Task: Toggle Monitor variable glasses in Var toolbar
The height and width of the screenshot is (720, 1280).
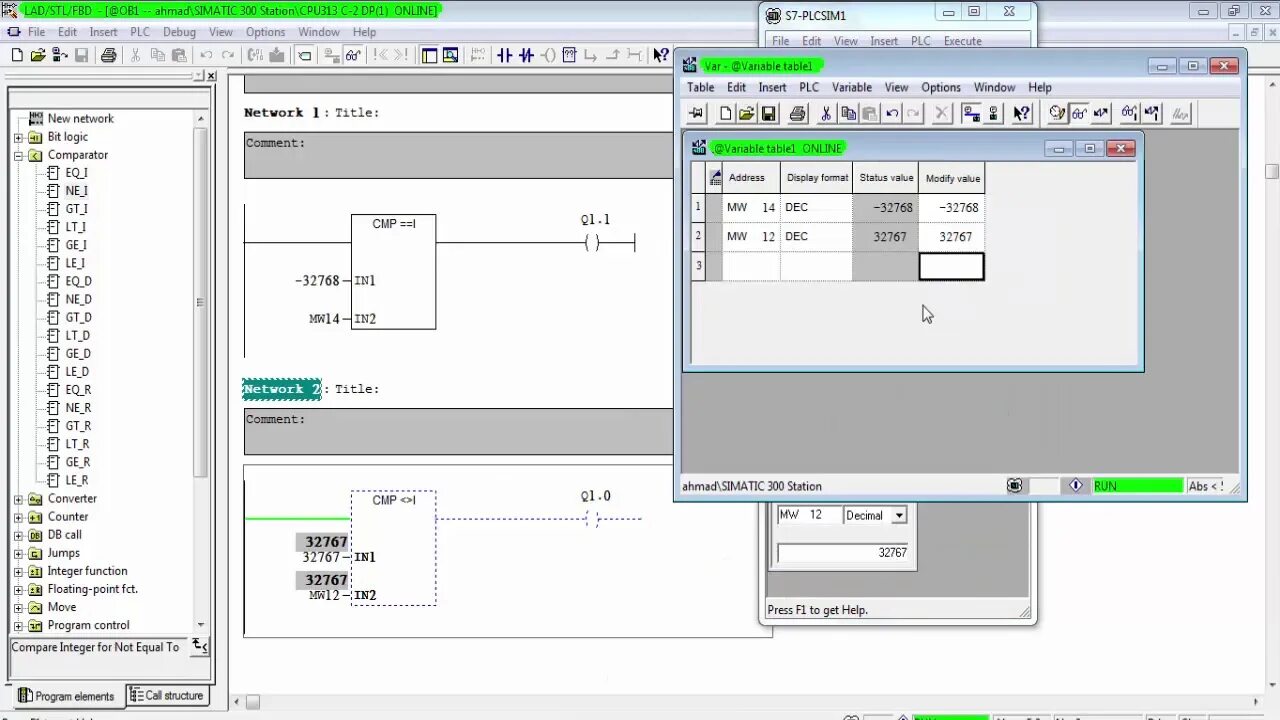Action: pos(1079,113)
